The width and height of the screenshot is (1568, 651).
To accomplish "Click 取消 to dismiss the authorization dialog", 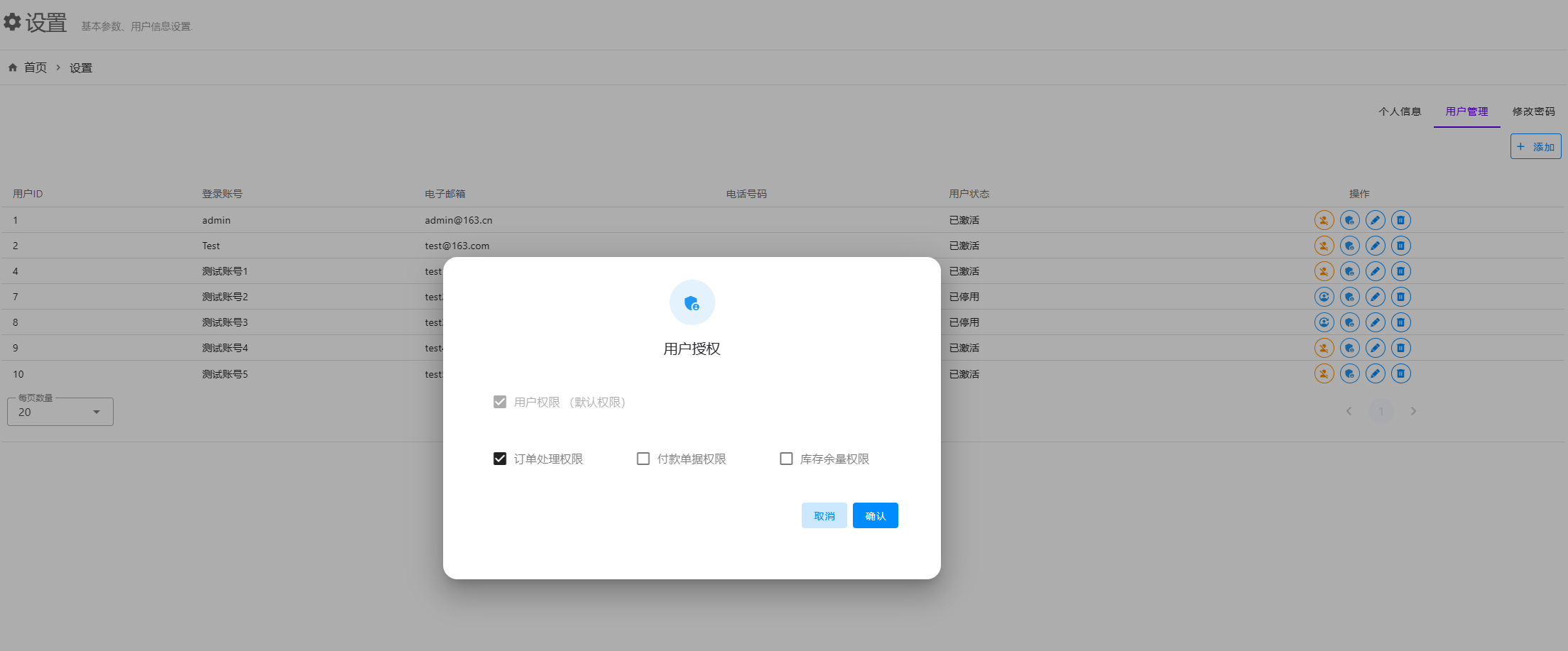I will [824, 515].
